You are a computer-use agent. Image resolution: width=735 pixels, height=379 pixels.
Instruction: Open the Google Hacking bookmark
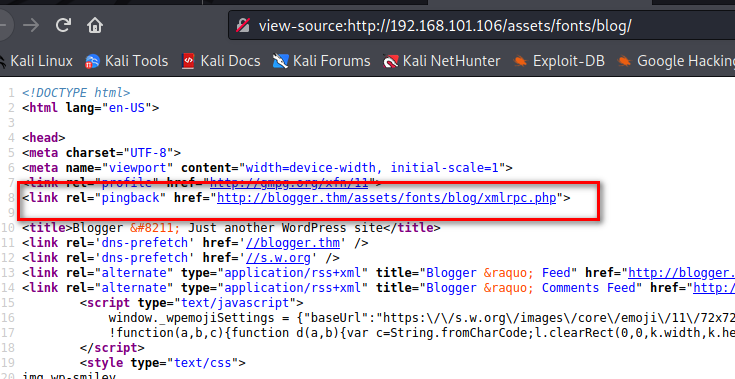[x=676, y=61]
